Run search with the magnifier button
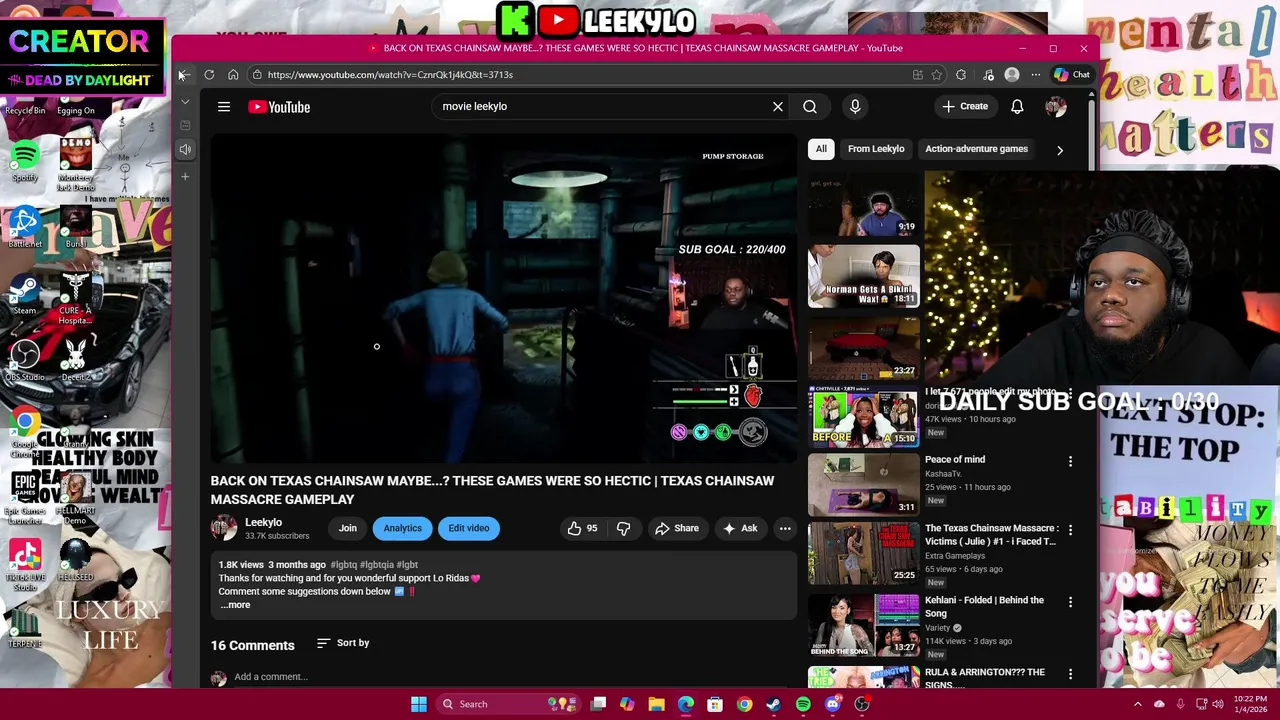Screen dimensions: 1280x720 [810, 106]
